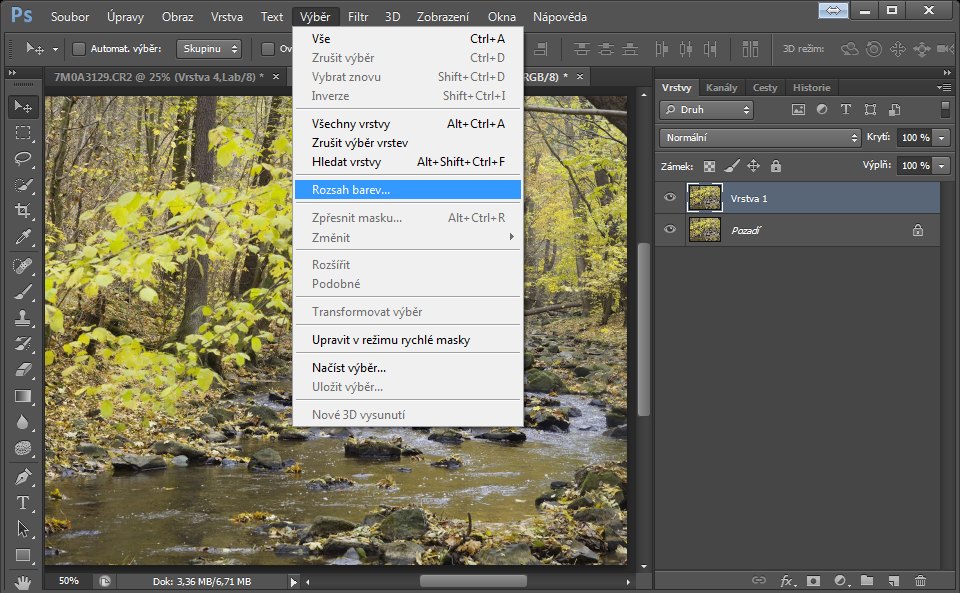
Task: Select the Pen tool
Action: point(23,476)
